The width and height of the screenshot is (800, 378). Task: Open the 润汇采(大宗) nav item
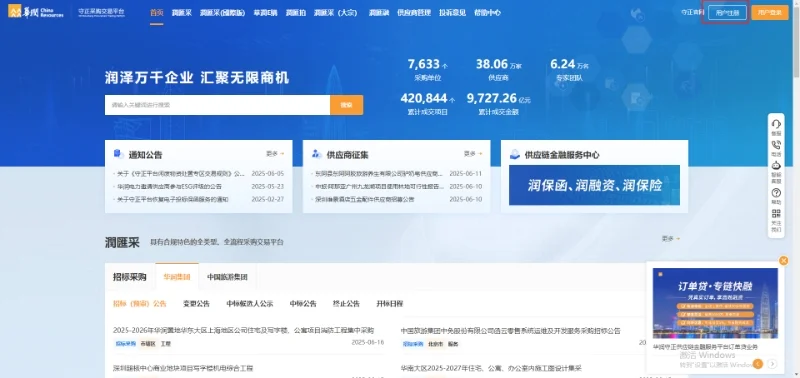click(335, 13)
